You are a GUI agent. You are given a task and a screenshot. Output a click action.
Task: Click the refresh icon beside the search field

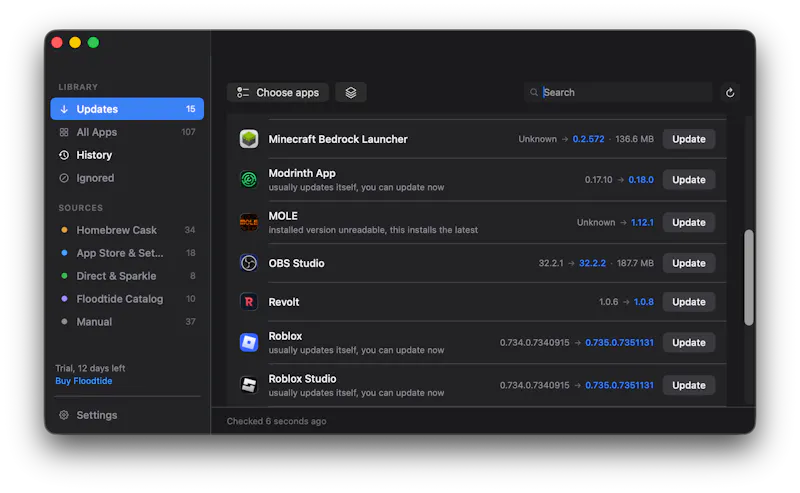coord(730,92)
